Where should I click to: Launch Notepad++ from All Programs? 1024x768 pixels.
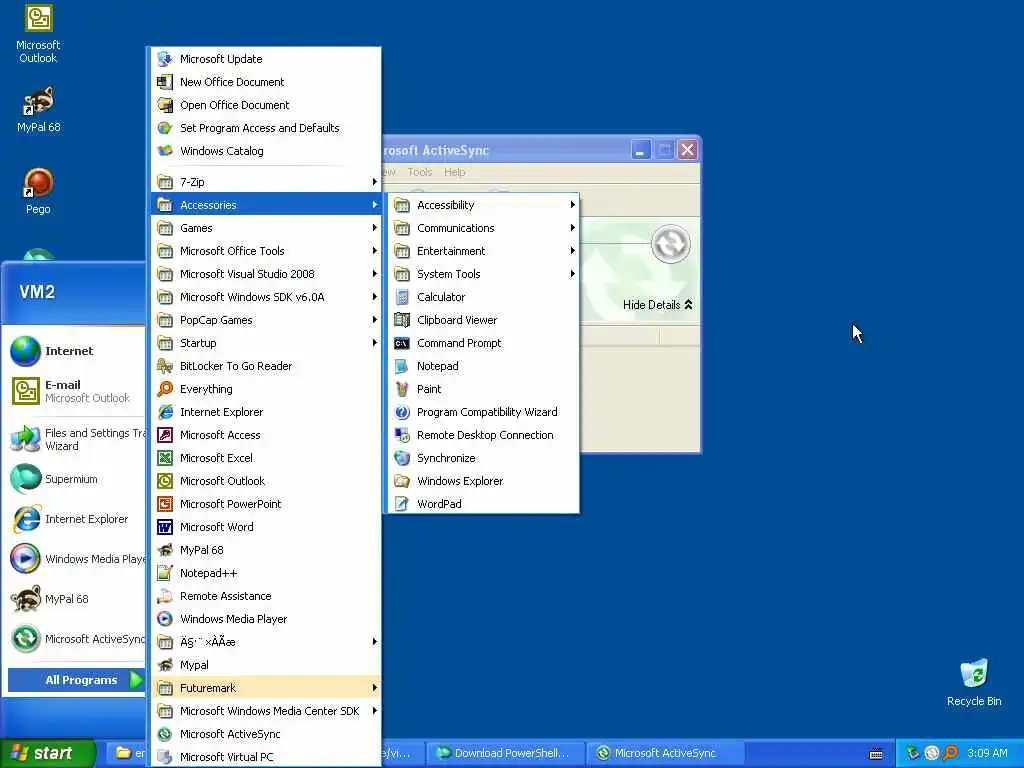pos(266,573)
